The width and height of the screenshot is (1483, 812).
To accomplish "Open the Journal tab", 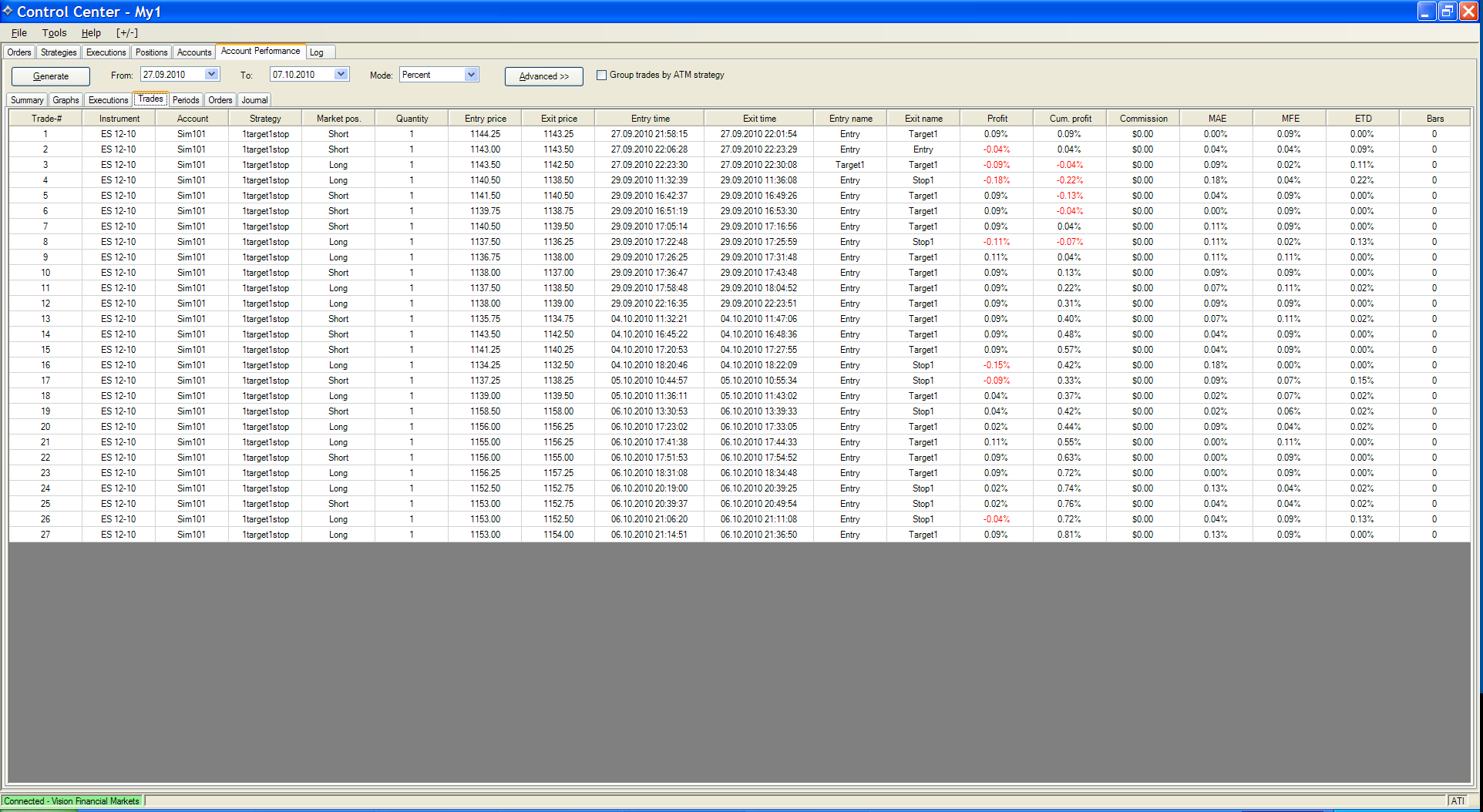I will [x=254, y=100].
